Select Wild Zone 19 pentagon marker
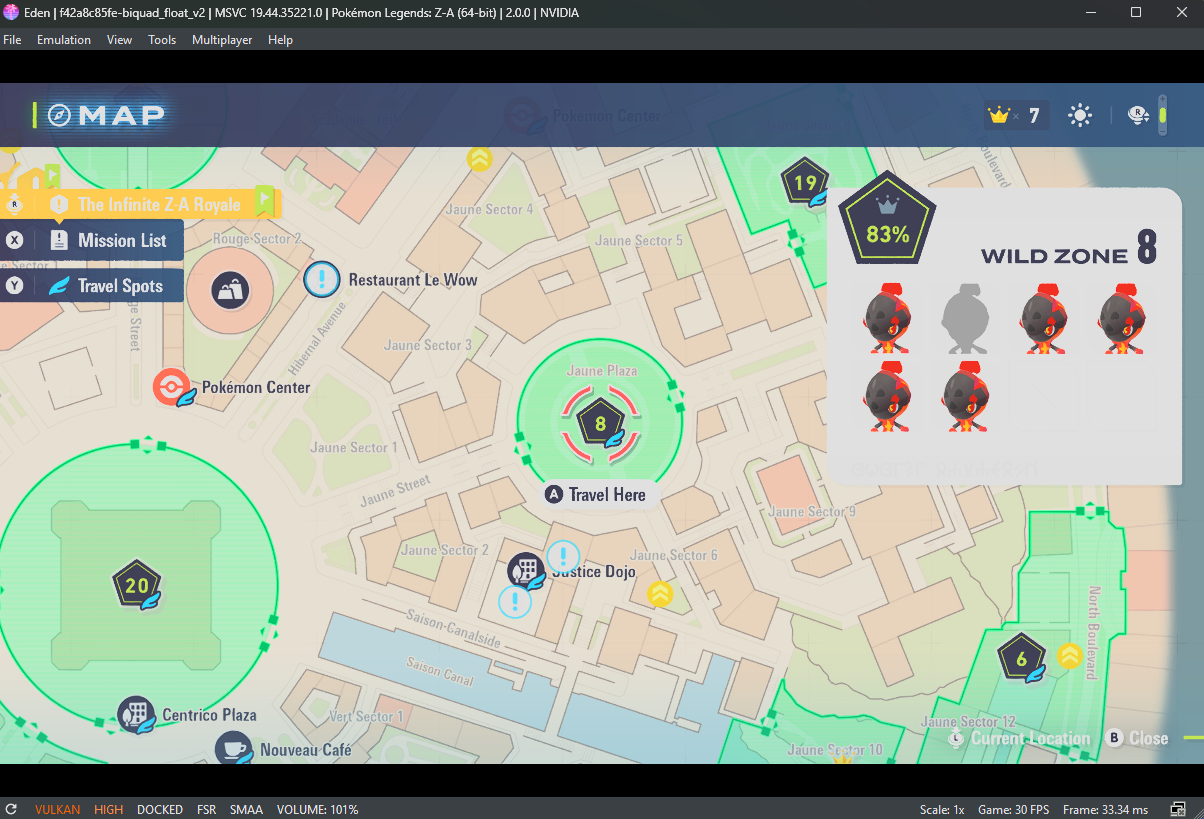 click(805, 183)
